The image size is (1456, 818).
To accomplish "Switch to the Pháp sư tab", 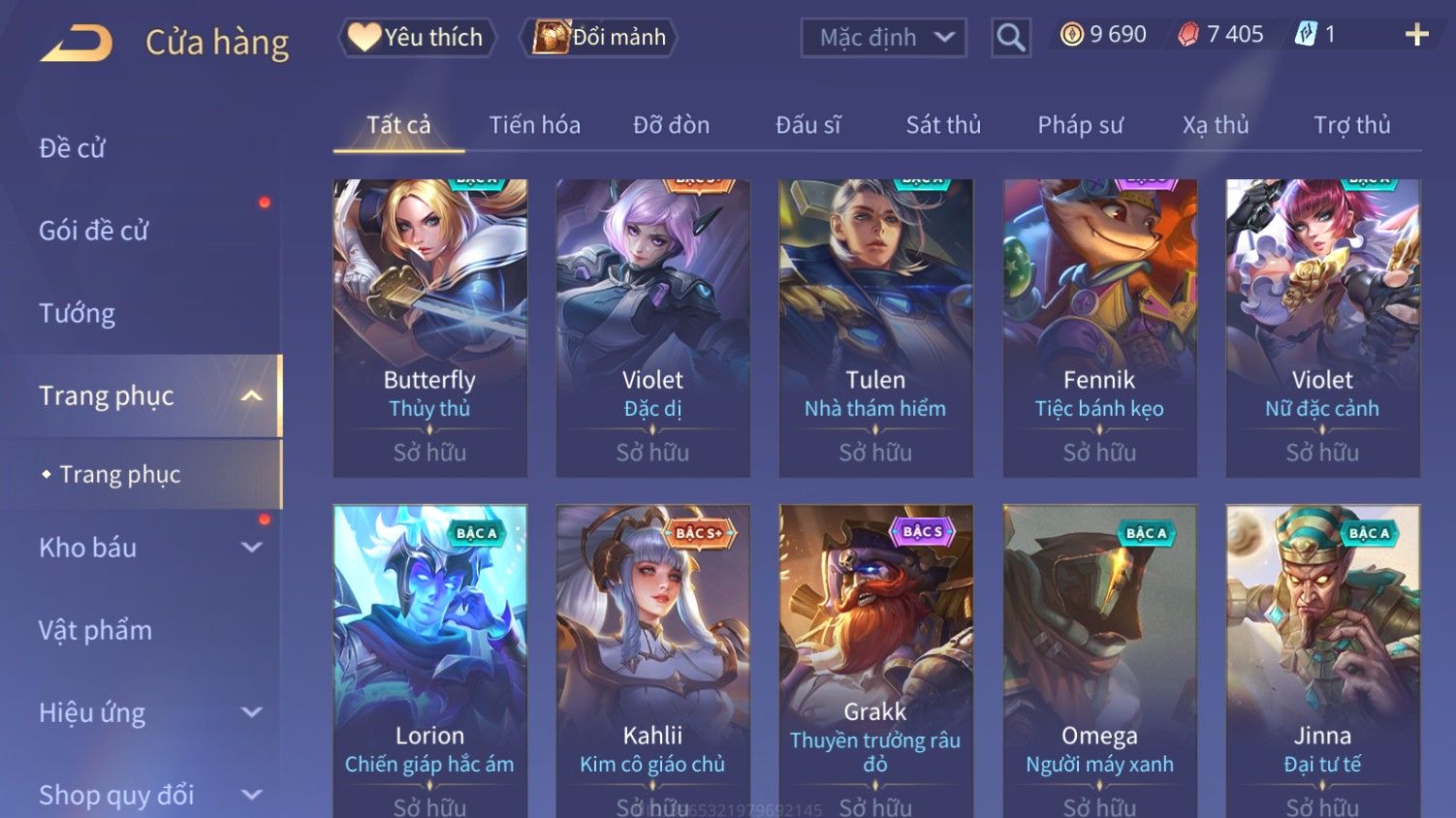I will pyautogui.click(x=1080, y=125).
